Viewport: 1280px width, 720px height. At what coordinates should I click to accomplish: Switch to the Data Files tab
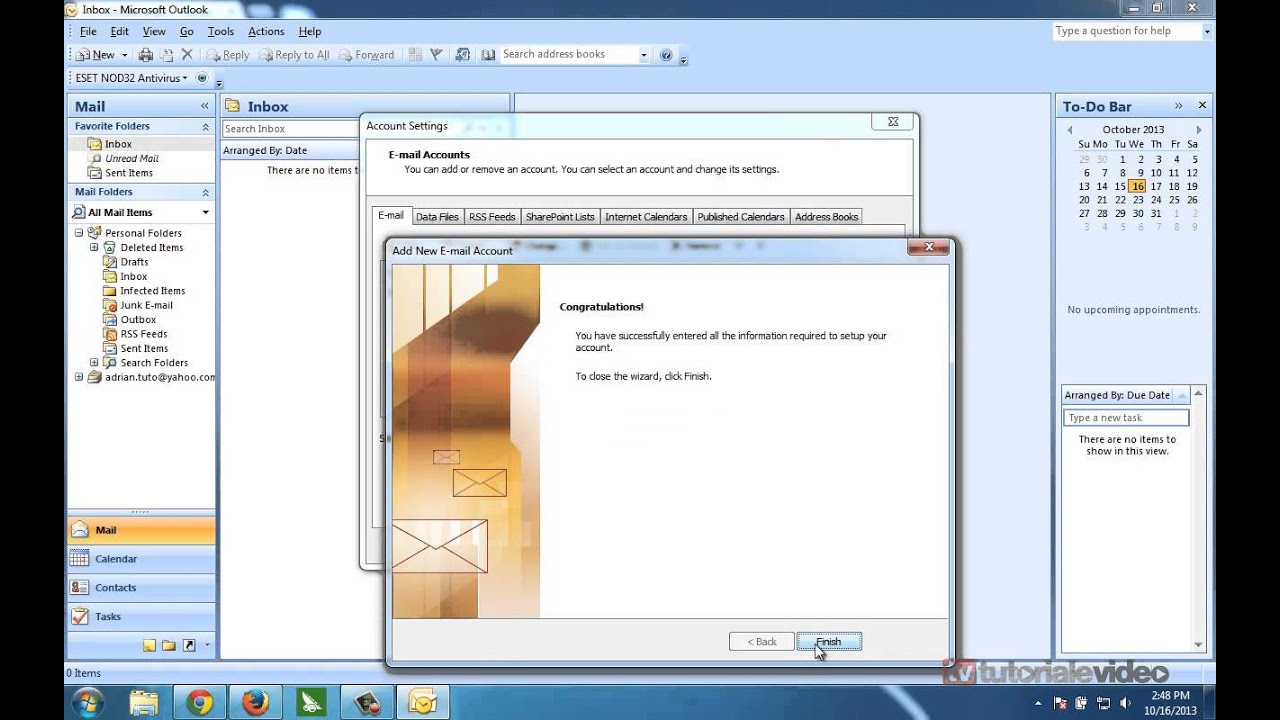(x=437, y=217)
